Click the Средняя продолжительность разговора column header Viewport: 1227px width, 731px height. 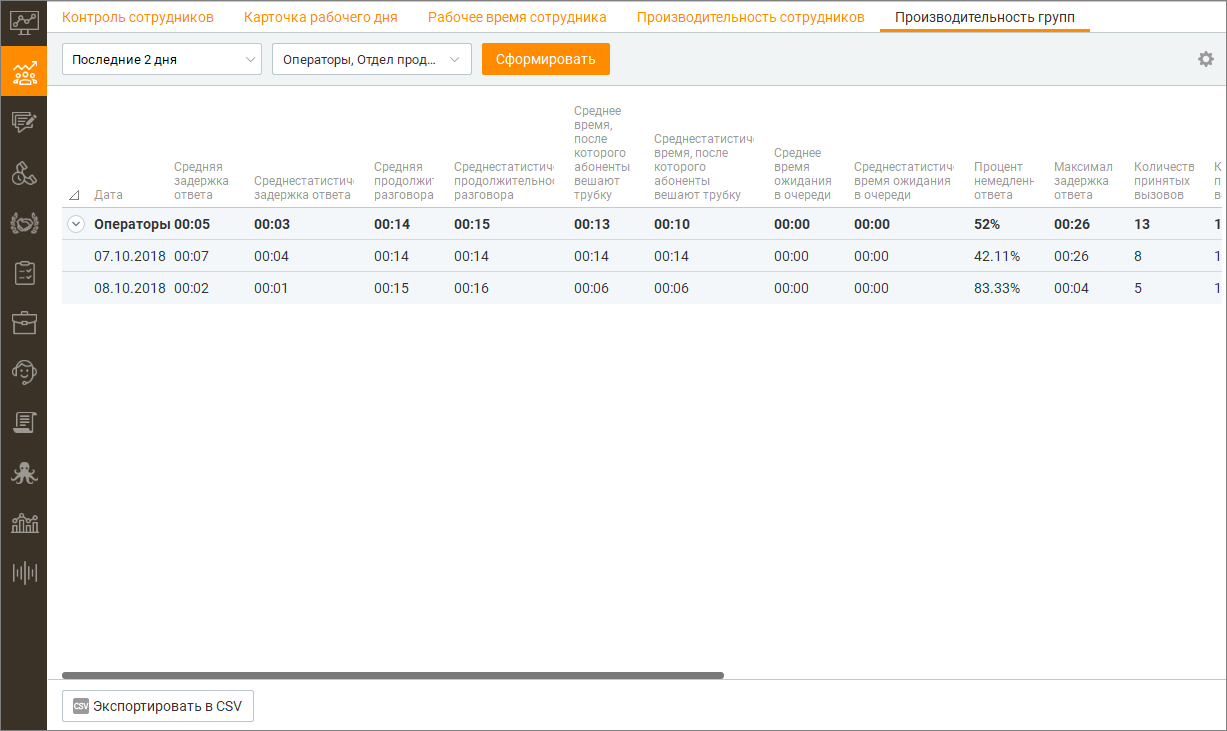(x=404, y=181)
